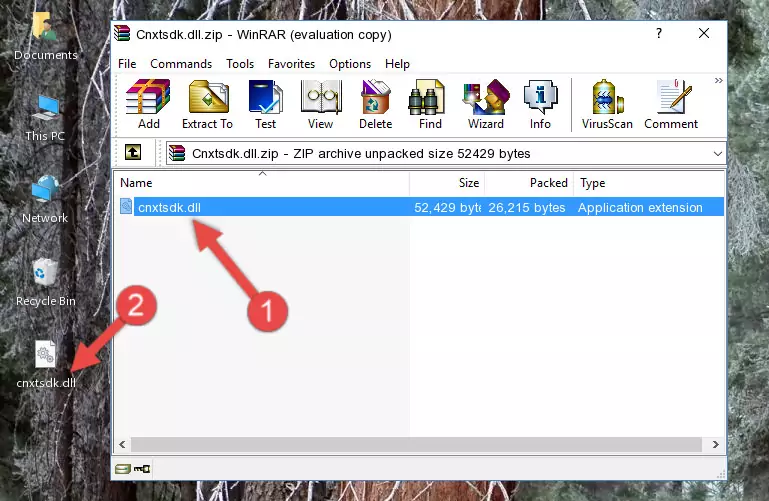Sort file list by Name column

(262, 183)
